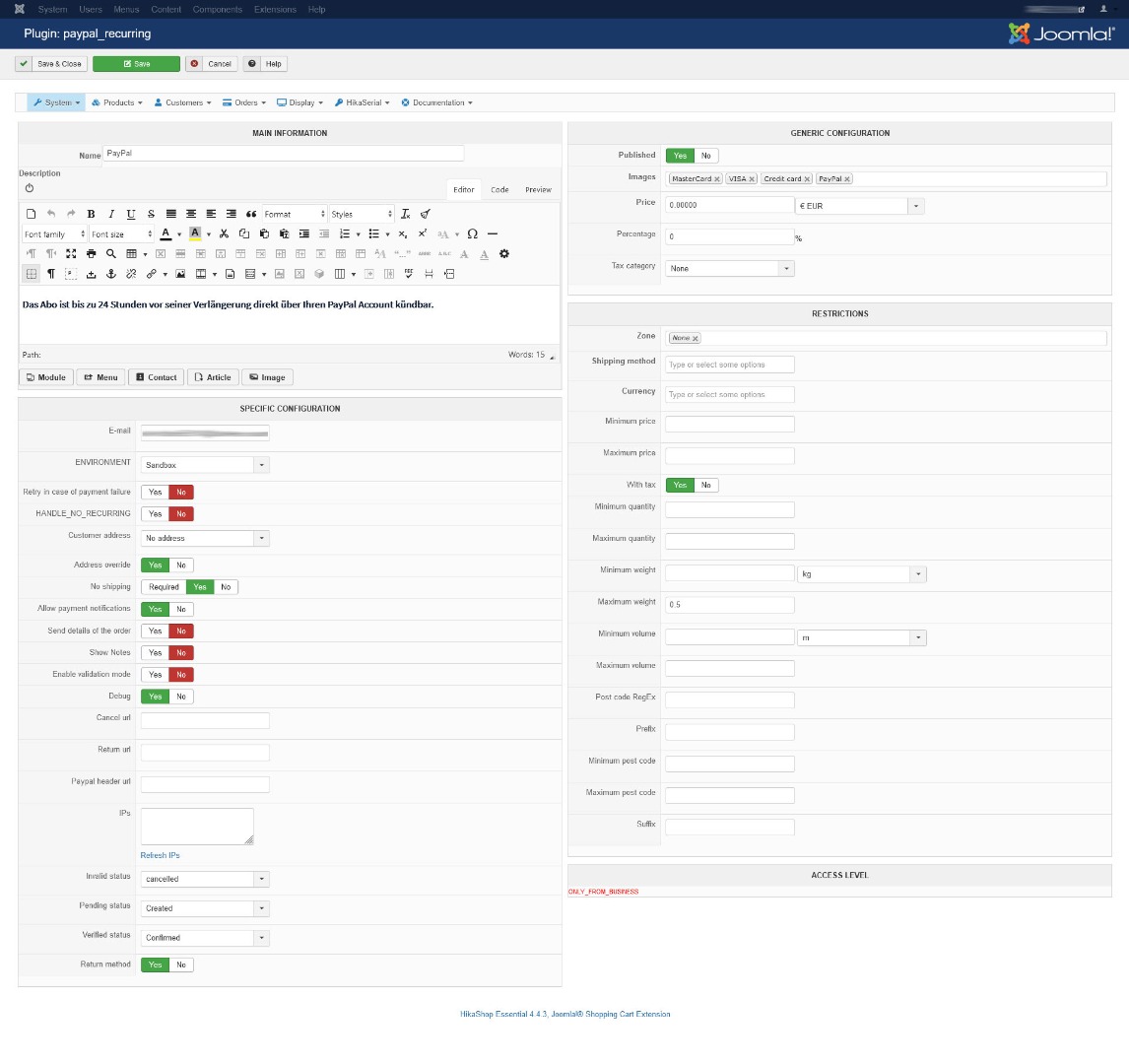Open the Tax category dropdown
This screenshot has height=1064, width=1129.
click(730, 269)
